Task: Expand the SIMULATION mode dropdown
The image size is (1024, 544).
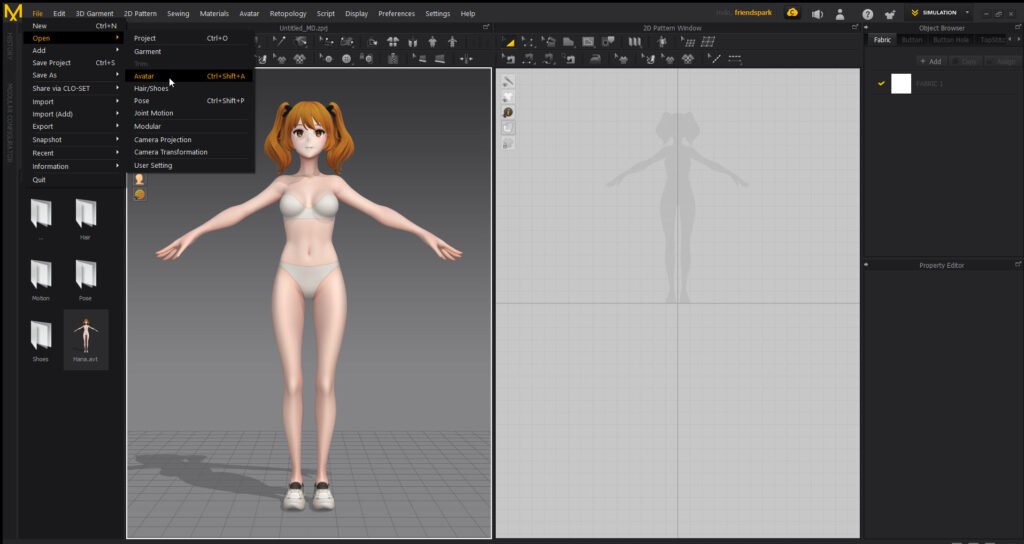Action: [x=967, y=13]
